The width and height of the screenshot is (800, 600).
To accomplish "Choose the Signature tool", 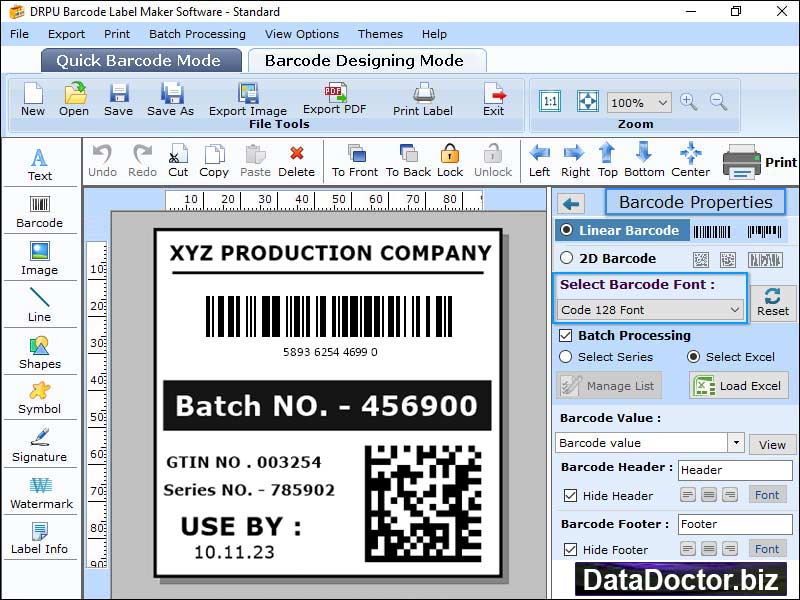I will tap(40, 445).
